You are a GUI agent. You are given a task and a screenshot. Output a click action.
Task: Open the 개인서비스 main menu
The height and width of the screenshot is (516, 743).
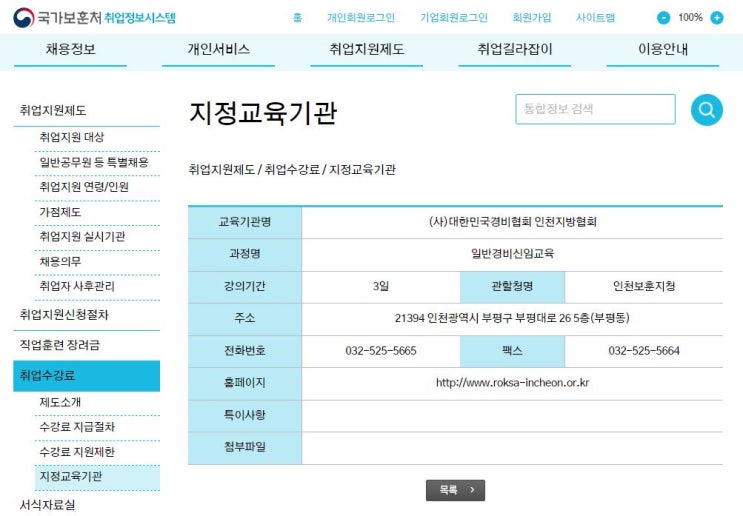click(218, 49)
